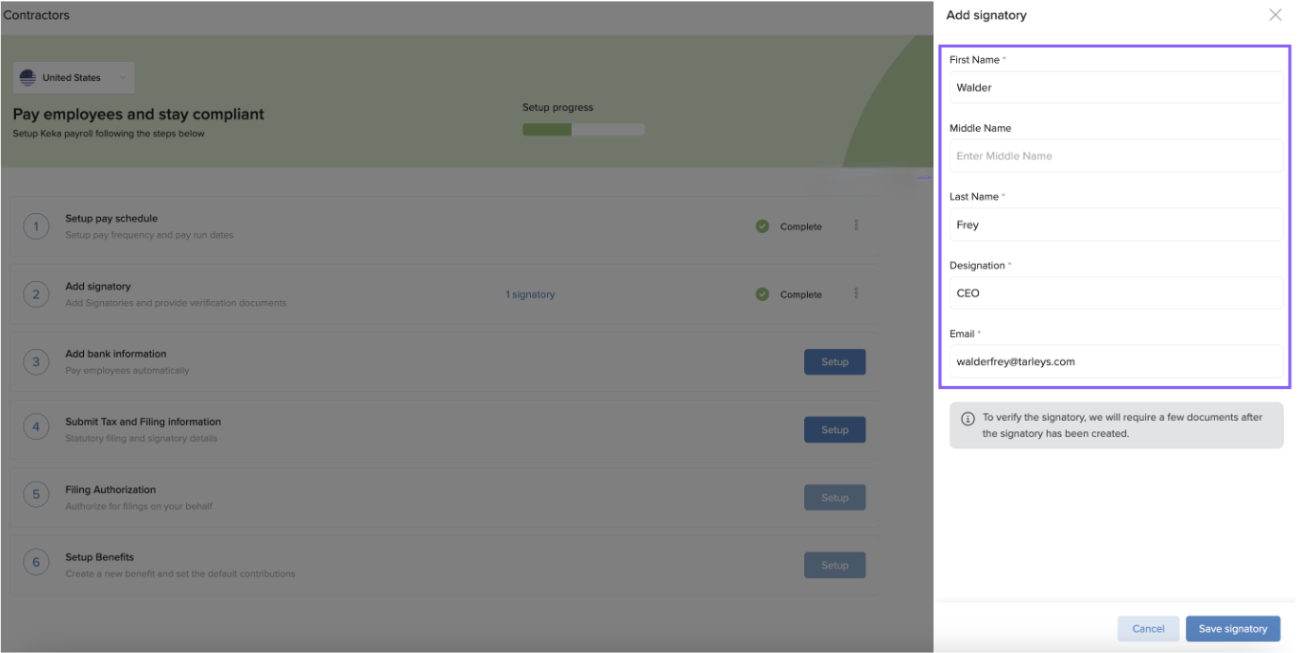Screen dimensions: 1313x653
Task: Expand the United States country dropdown
Action: (x=122, y=78)
